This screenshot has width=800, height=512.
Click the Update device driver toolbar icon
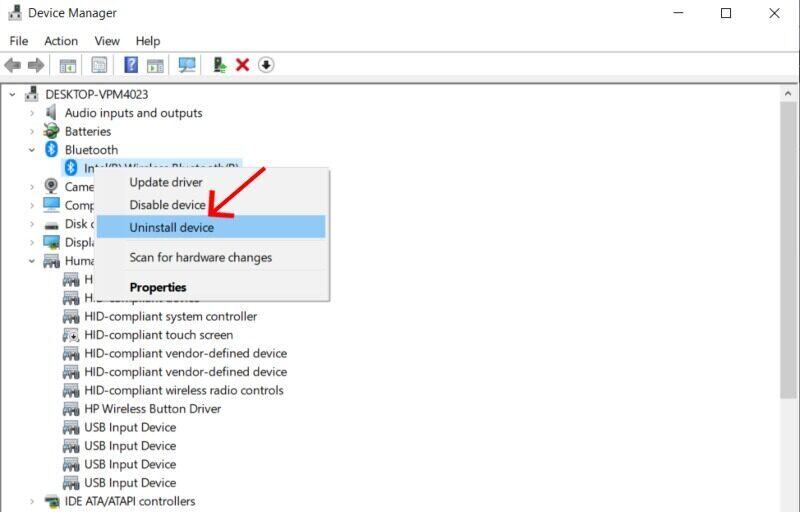click(x=219, y=65)
